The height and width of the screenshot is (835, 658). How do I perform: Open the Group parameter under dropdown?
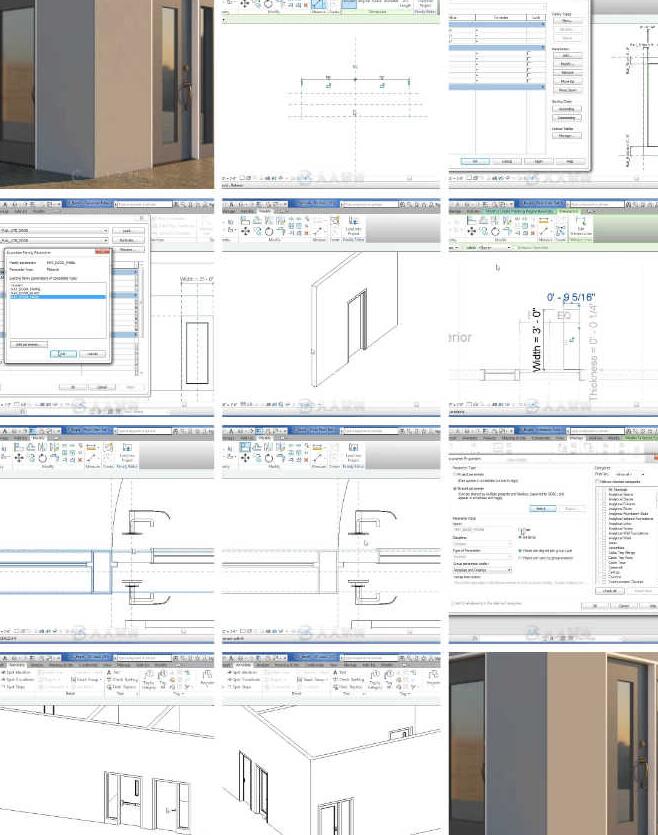click(482, 570)
